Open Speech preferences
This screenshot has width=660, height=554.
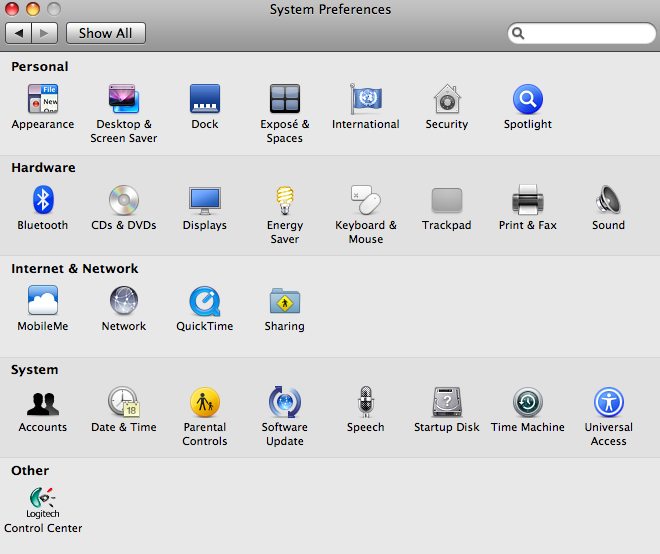366,402
